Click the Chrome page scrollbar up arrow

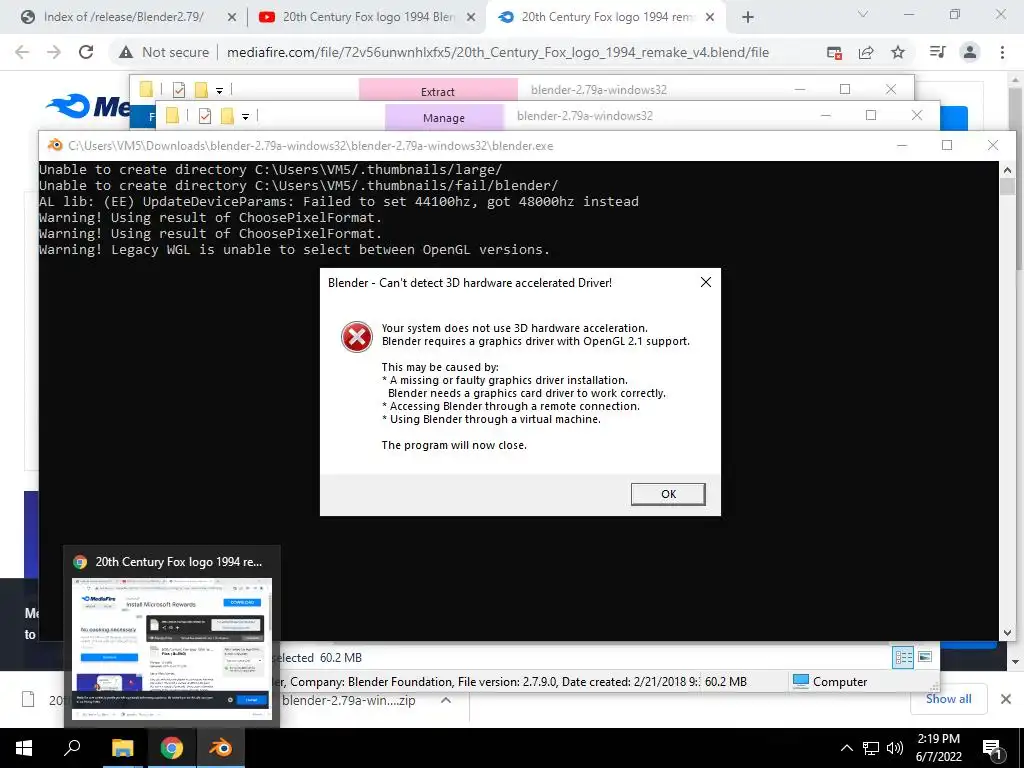1016,79
